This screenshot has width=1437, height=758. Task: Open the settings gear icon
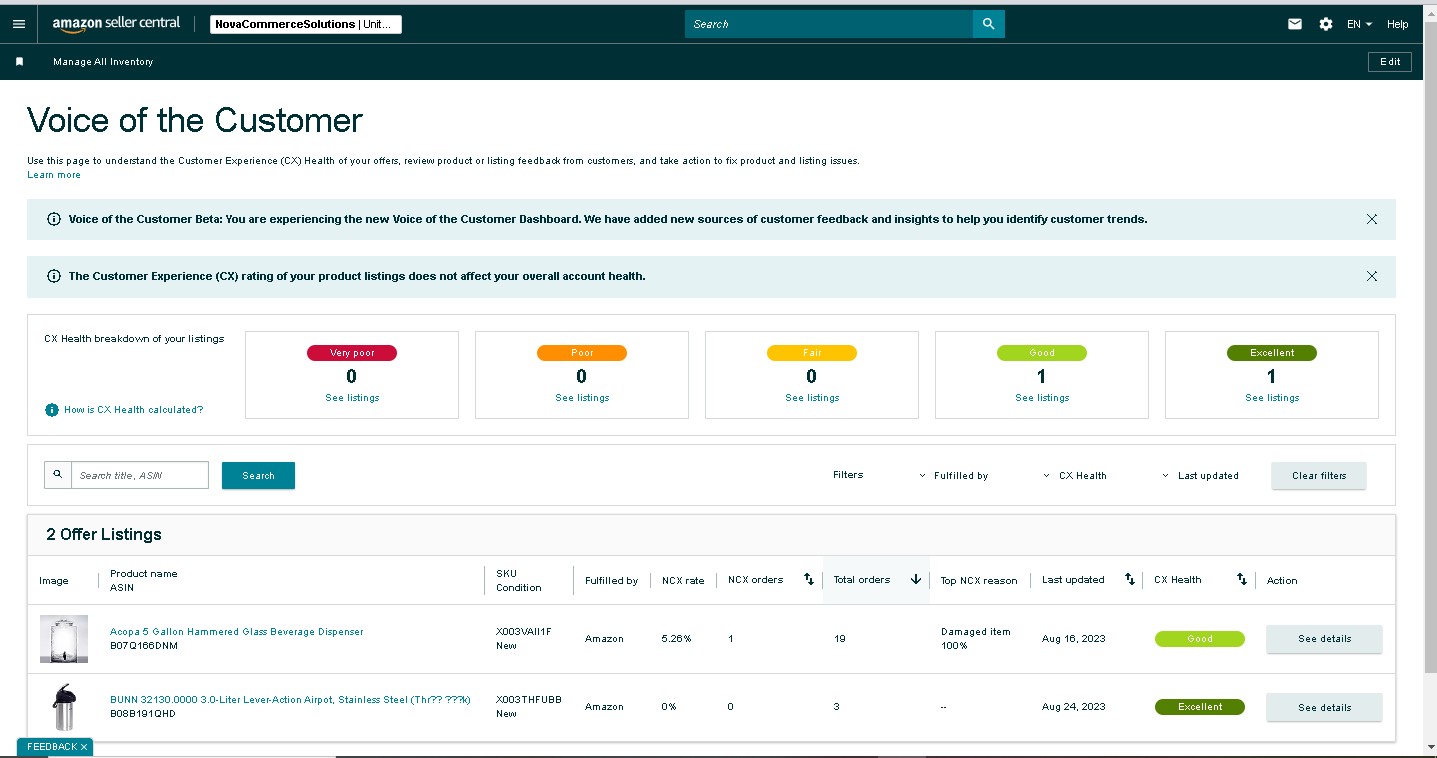pos(1326,24)
